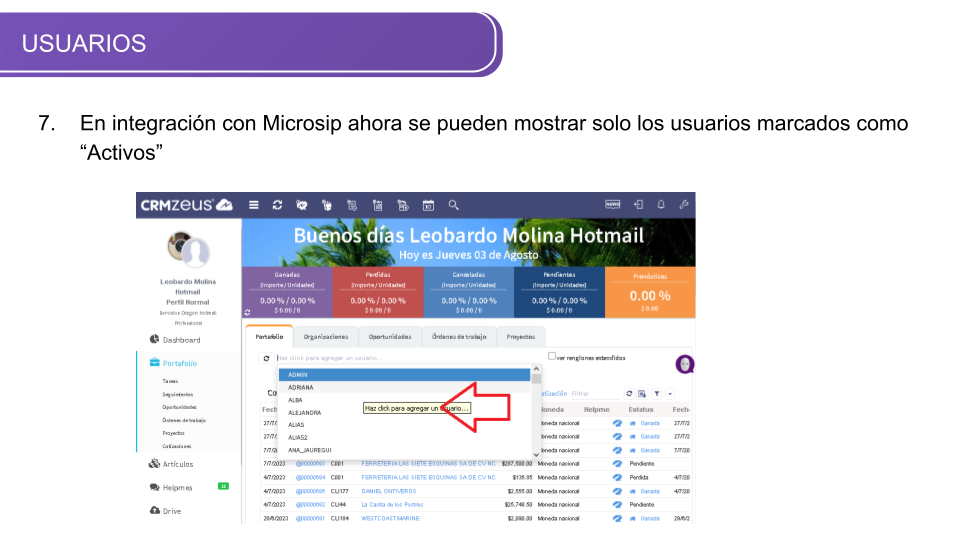Image resolution: width=960 pixels, height=540 pixels.
Task: Open the small caret dropdown beside filter
Action: point(670,394)
